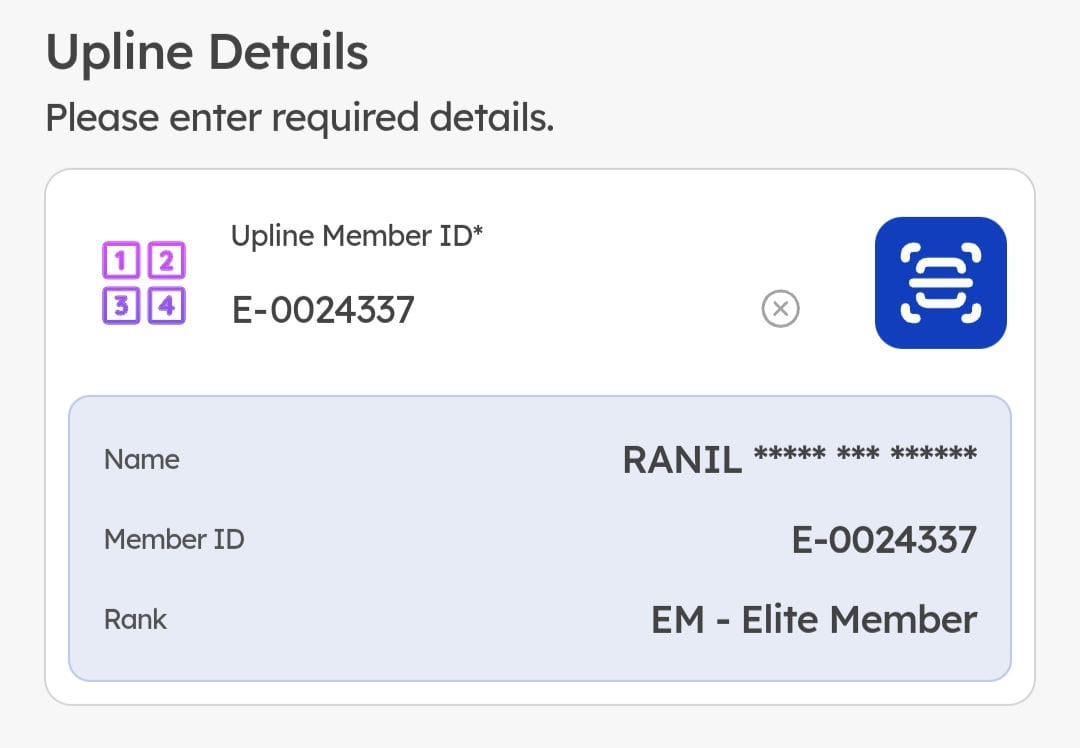This screenshot has height=748, width=1080.
Task: Click the "Upline Details" heading
Action: [x=207, y=52]
